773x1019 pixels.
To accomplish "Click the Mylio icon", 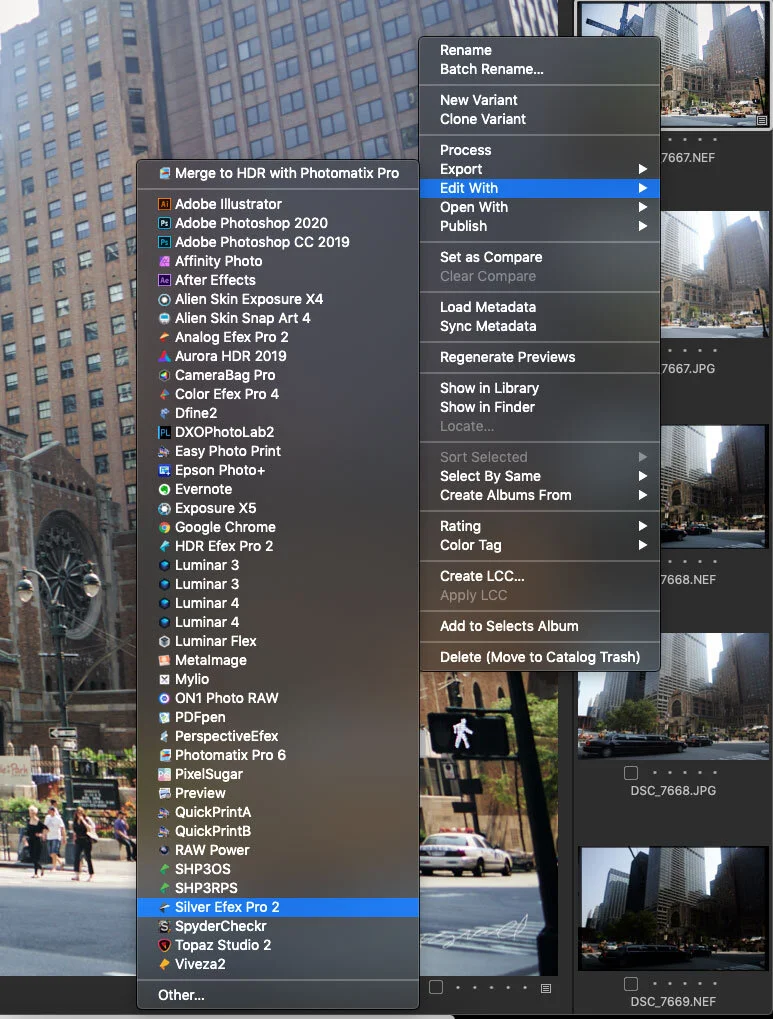I will click(x=164, y=679).
